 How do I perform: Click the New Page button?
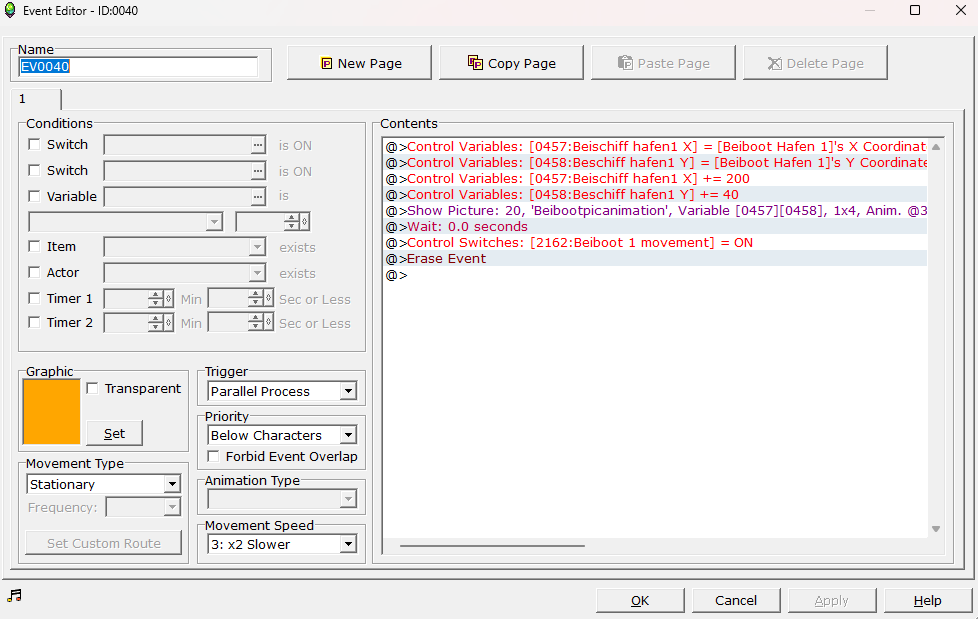pyautogui.click(x=359, y=63)
